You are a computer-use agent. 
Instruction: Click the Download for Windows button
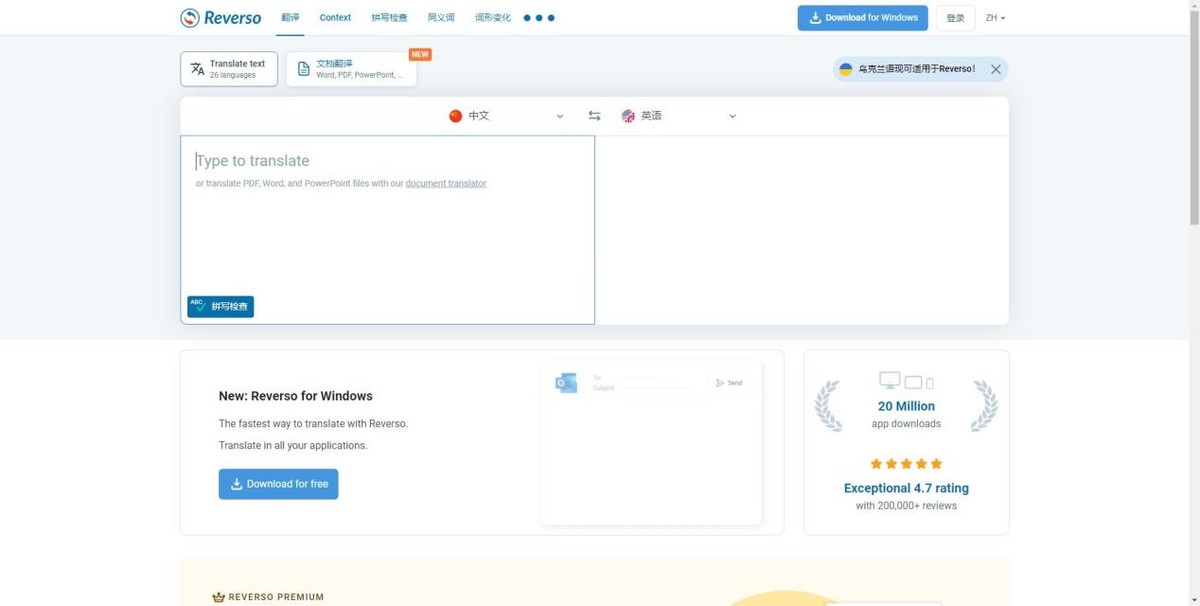coord(862,18)
